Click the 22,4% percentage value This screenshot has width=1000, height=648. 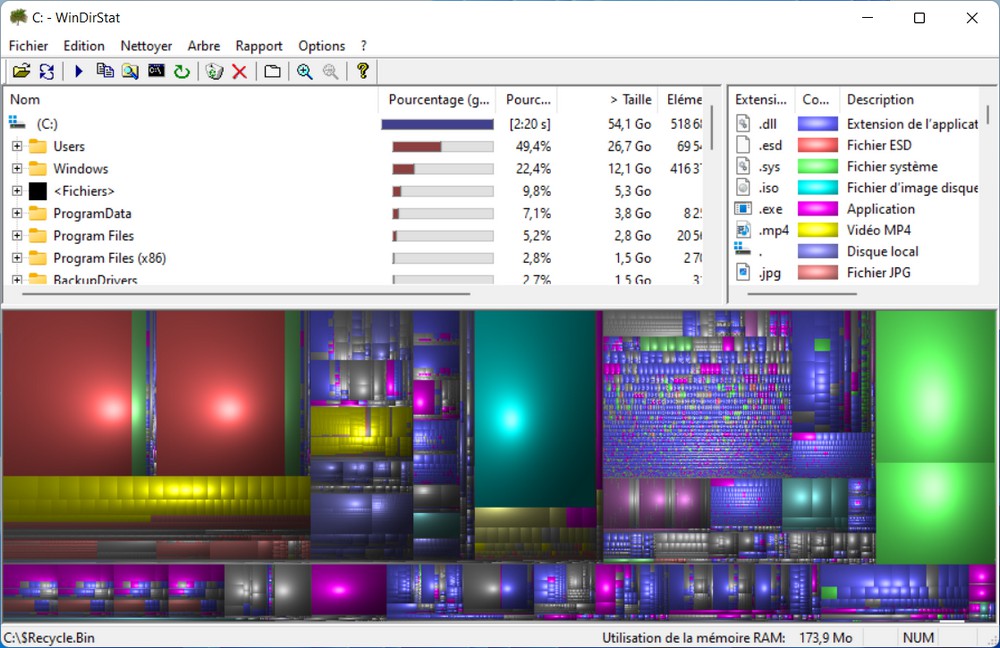pyautogui.click(x=533, y=168)
